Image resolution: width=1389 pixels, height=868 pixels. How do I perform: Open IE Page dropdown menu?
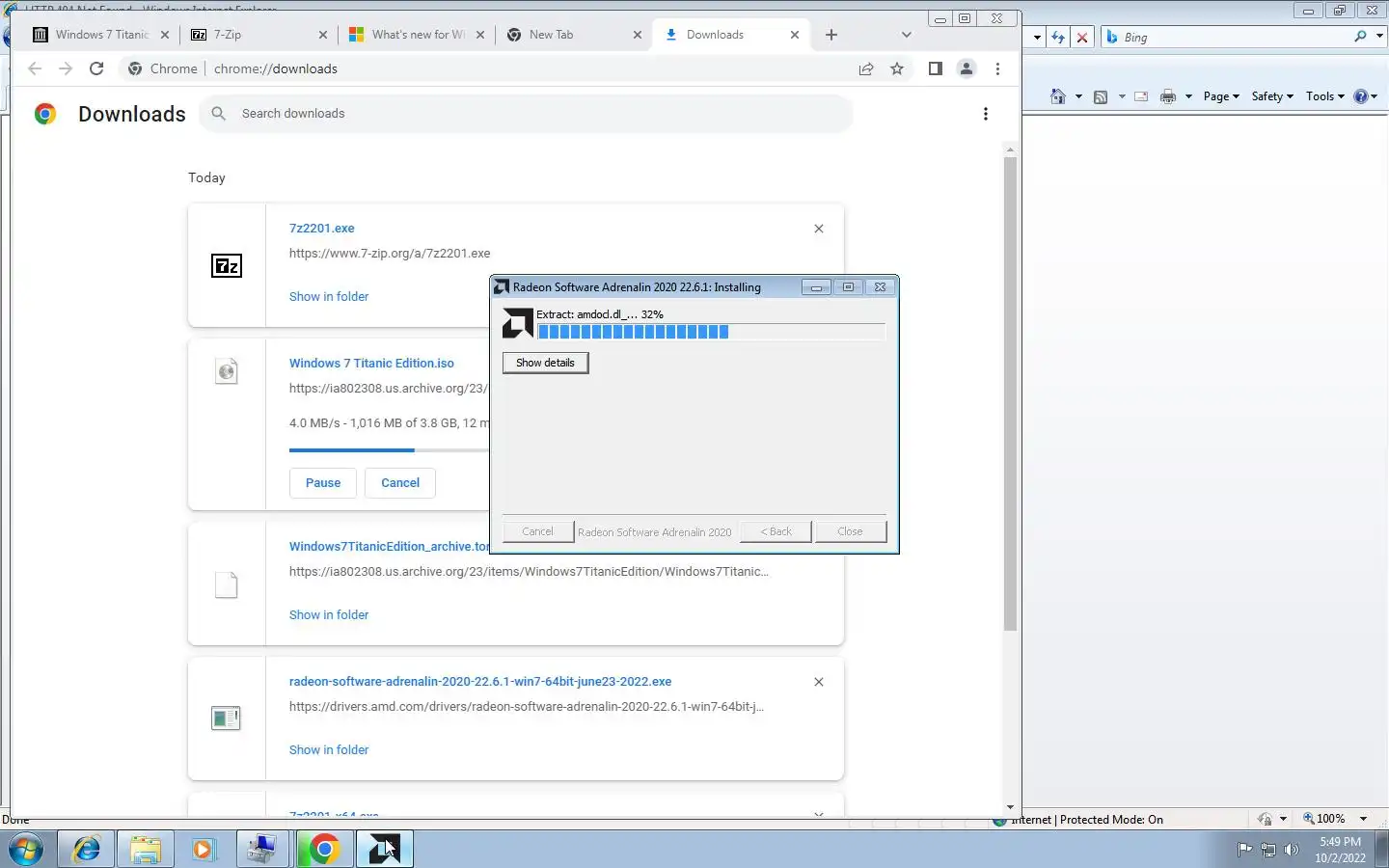[x=1221, y=96]
